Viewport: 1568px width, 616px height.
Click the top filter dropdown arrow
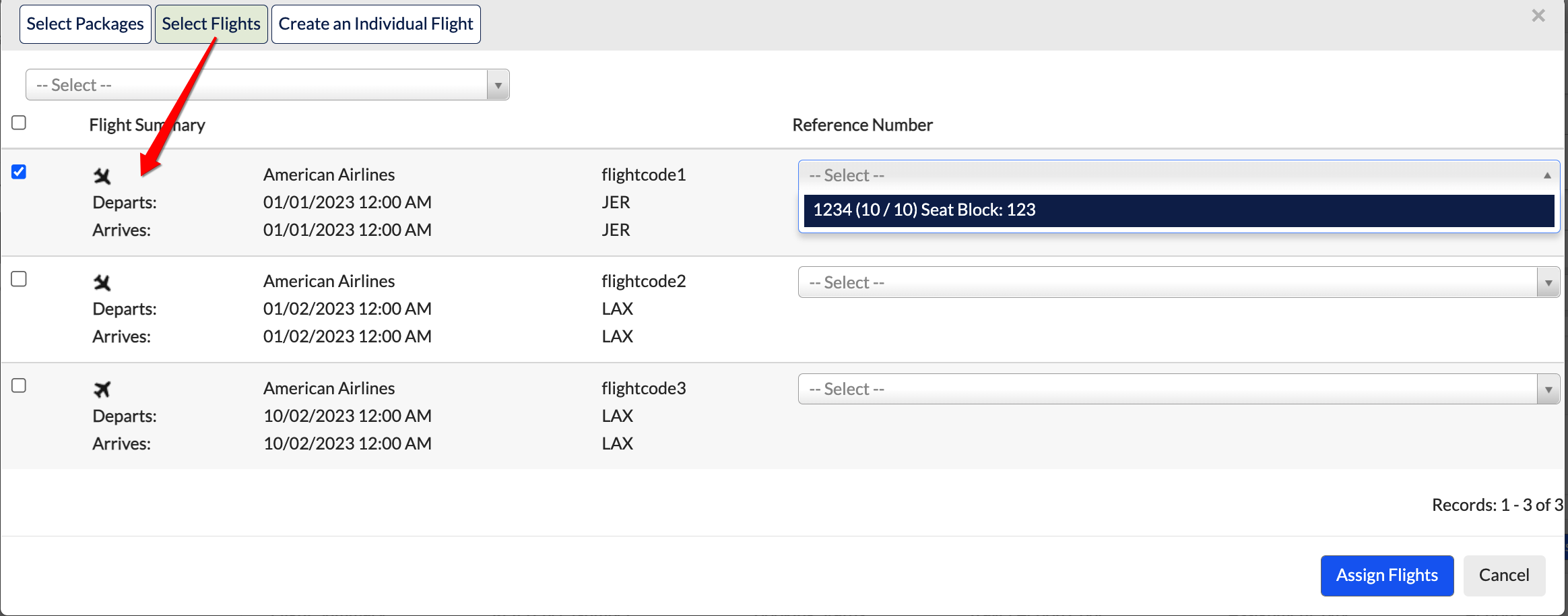tap(498, 86)
